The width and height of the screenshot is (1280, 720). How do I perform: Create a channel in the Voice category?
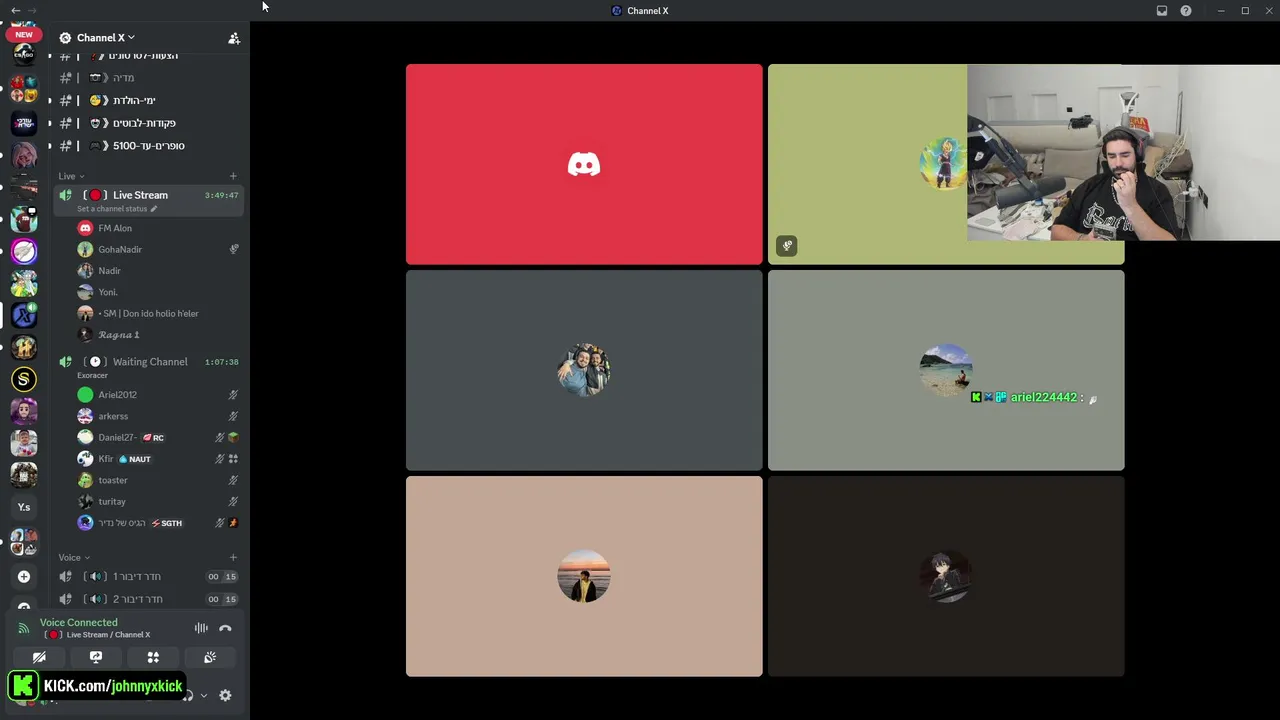point(233,558)
